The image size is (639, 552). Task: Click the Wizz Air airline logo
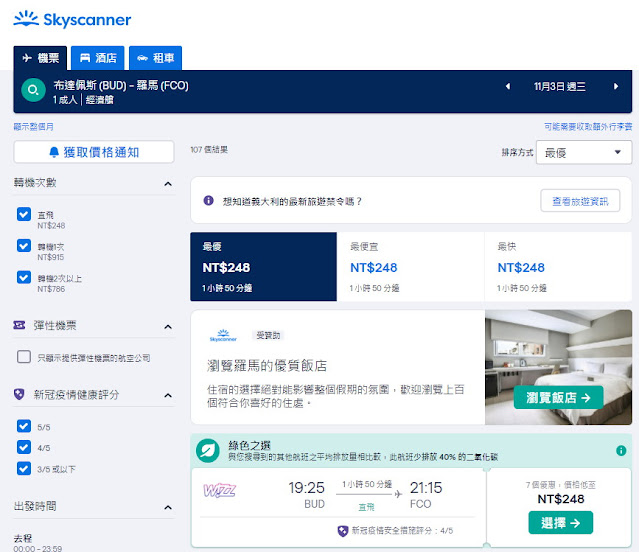point(219,490)
